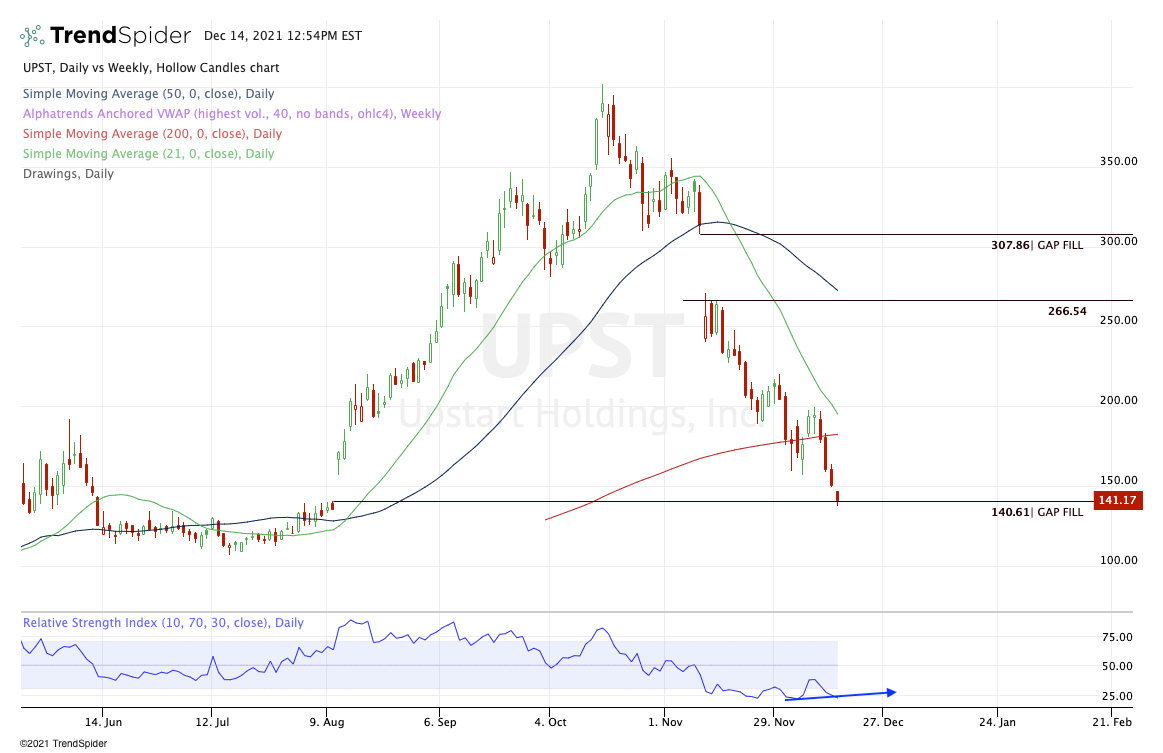
Task: Click the 100.00 price axis label
Action: tap(1118, 560)
